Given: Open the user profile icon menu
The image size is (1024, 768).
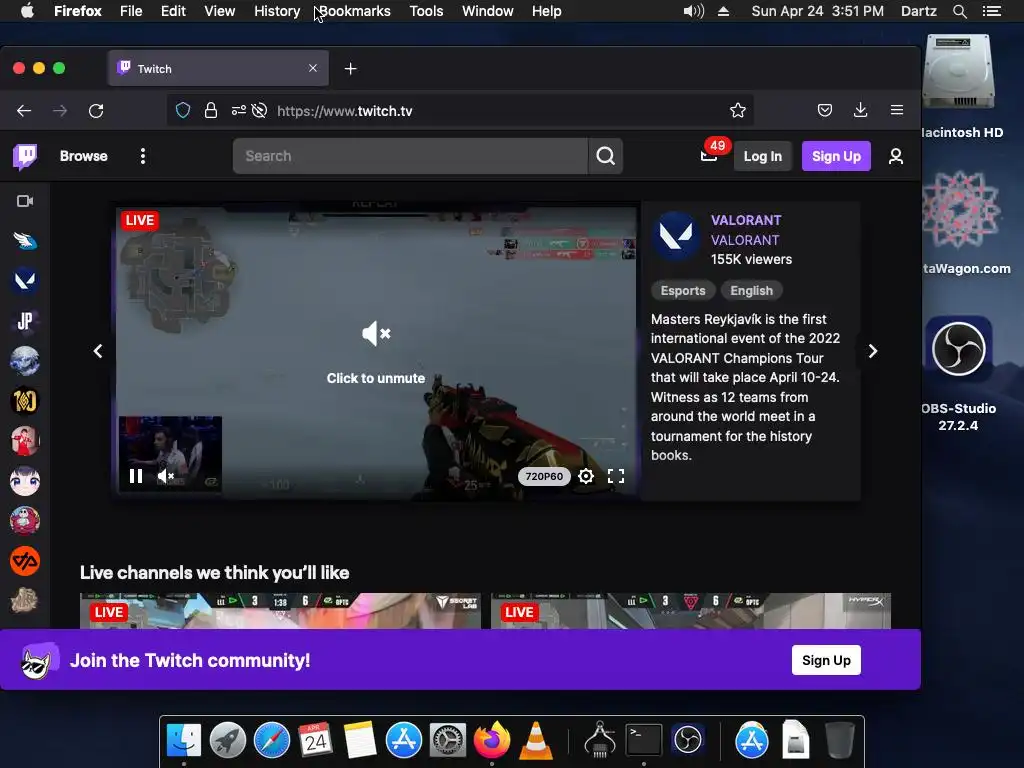Looking at the screenshot, I should pyautogui.click(x=896, y=156).
